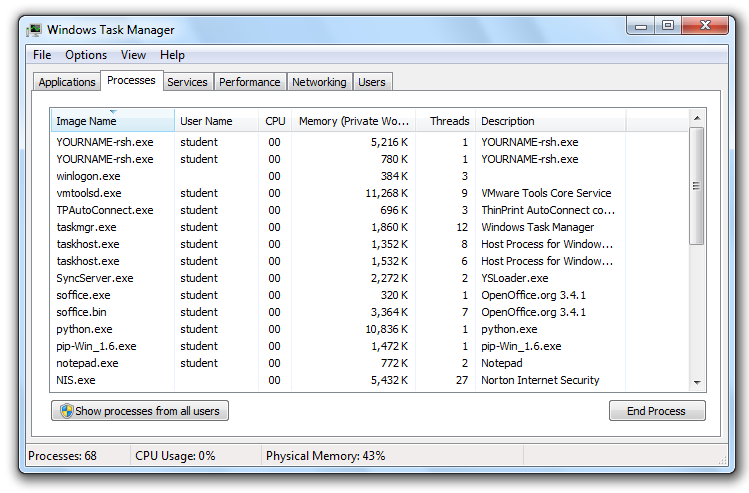Open the Networking tab

pos(319,82)
